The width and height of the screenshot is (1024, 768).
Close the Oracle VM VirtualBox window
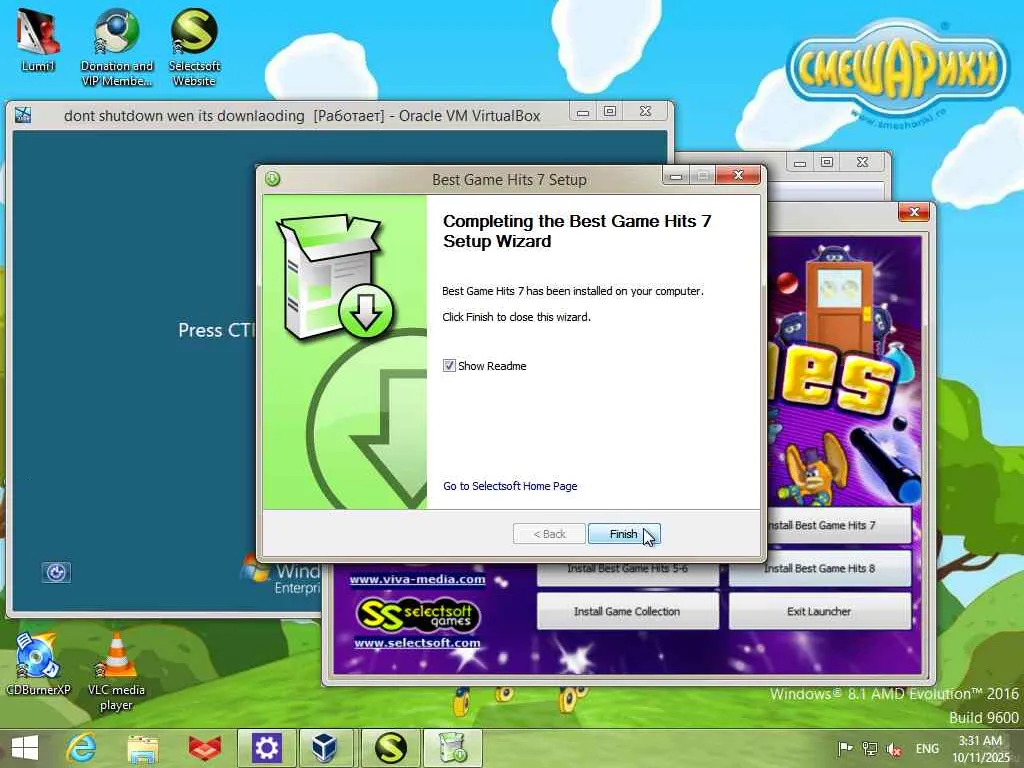click(x=645, y=111)
